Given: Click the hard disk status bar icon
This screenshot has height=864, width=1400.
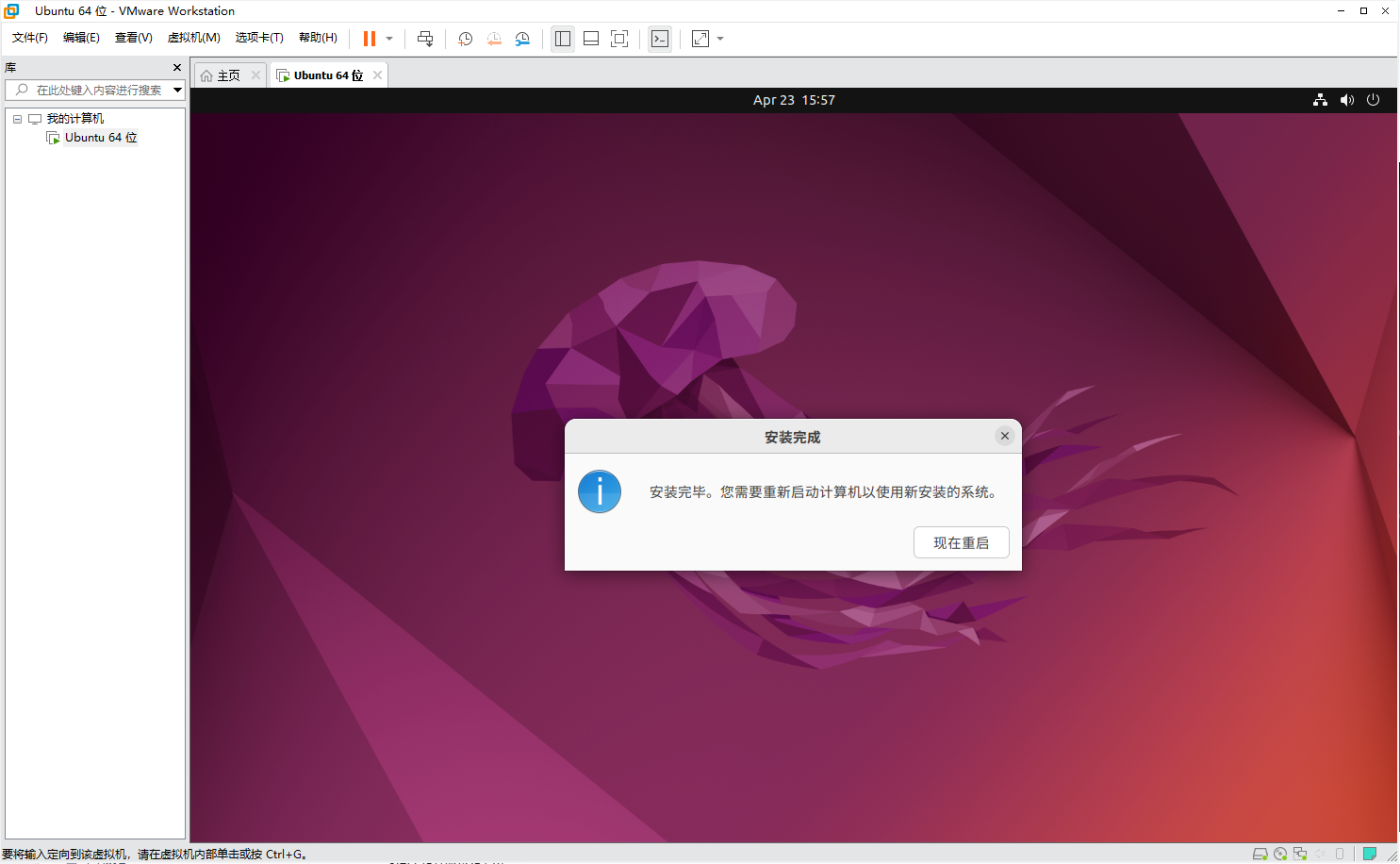Looking at the screenshot, I should click(1260, 854).
